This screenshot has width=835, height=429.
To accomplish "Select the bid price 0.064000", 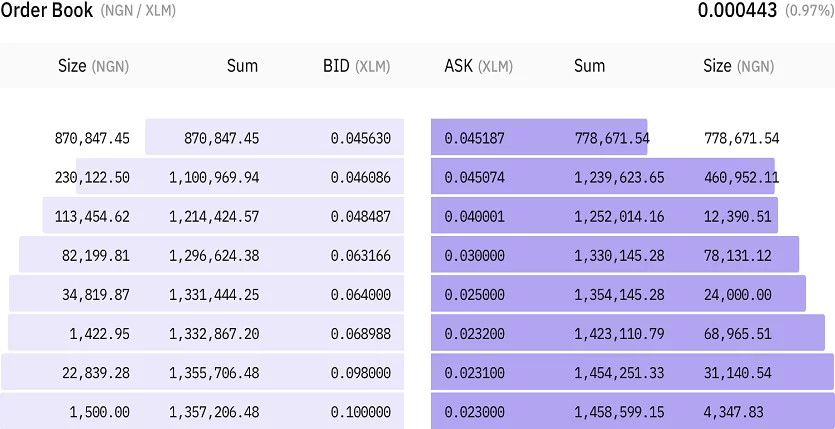I will [x=361, y=294].
